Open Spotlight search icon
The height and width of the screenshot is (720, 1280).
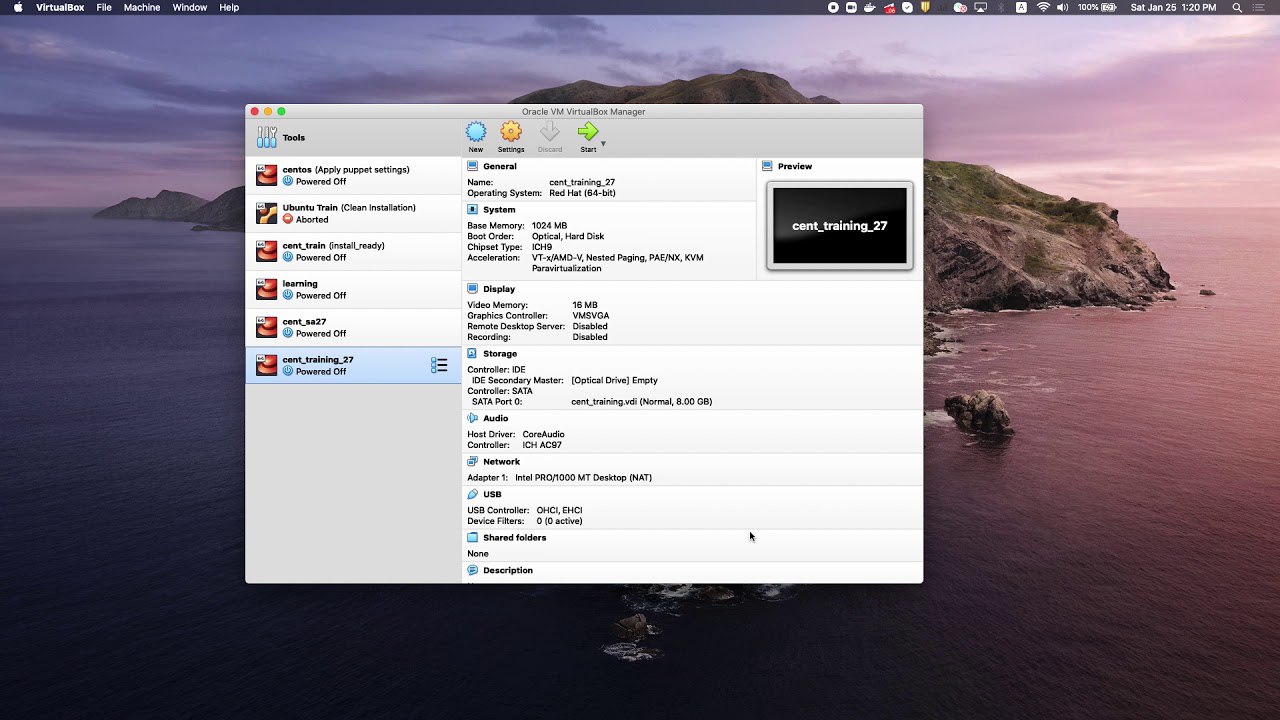(x=1237, y=7)
